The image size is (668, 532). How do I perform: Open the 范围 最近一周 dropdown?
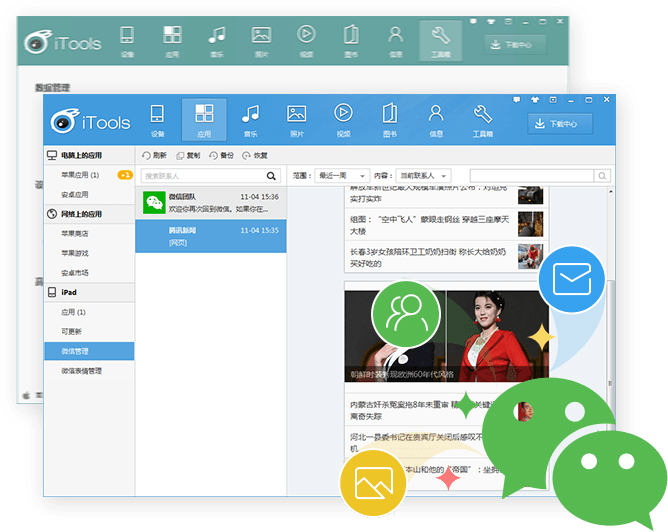point(341,175)
